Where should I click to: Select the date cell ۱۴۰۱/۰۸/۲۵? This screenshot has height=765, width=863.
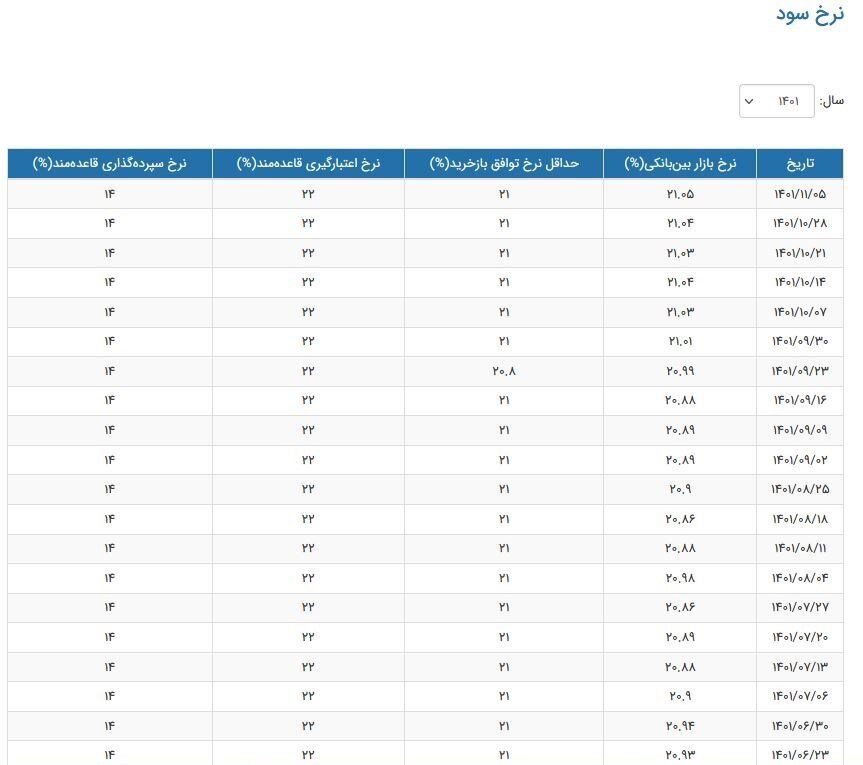point(799,489)
